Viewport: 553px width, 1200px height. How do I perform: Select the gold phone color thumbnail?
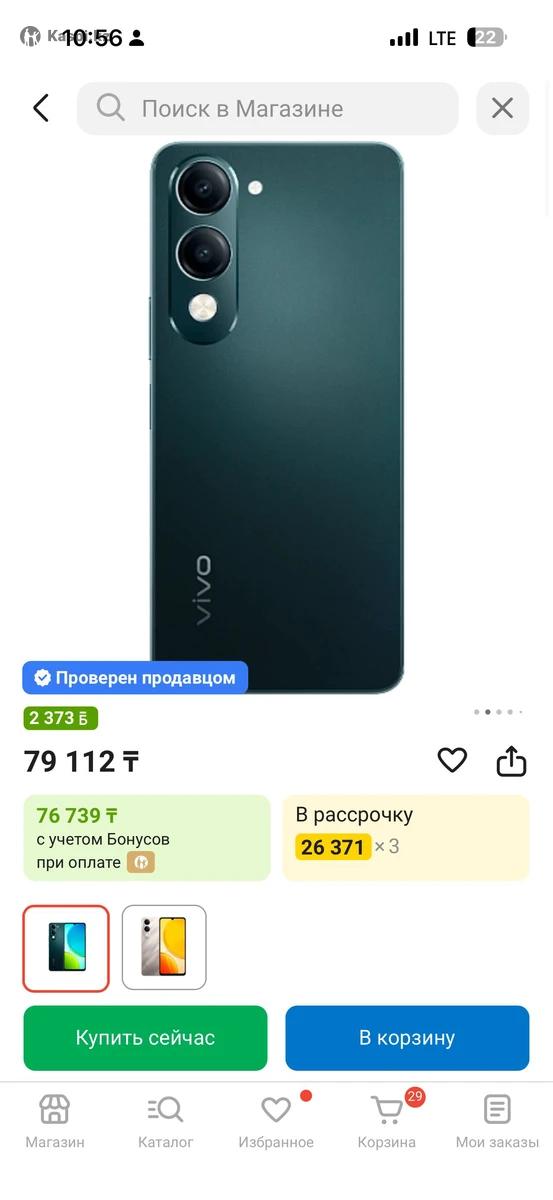point(164,948)
